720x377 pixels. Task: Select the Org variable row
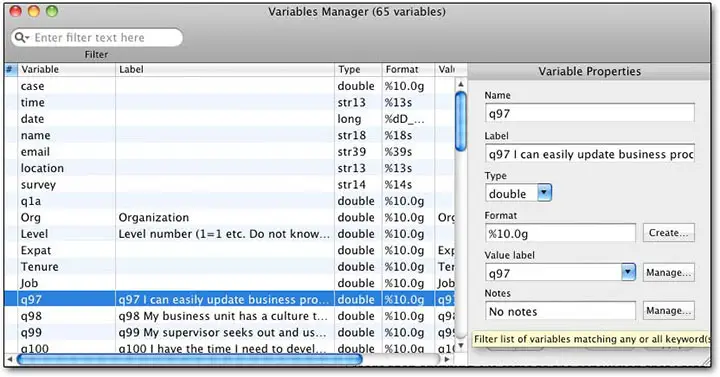tap(229, 218)
